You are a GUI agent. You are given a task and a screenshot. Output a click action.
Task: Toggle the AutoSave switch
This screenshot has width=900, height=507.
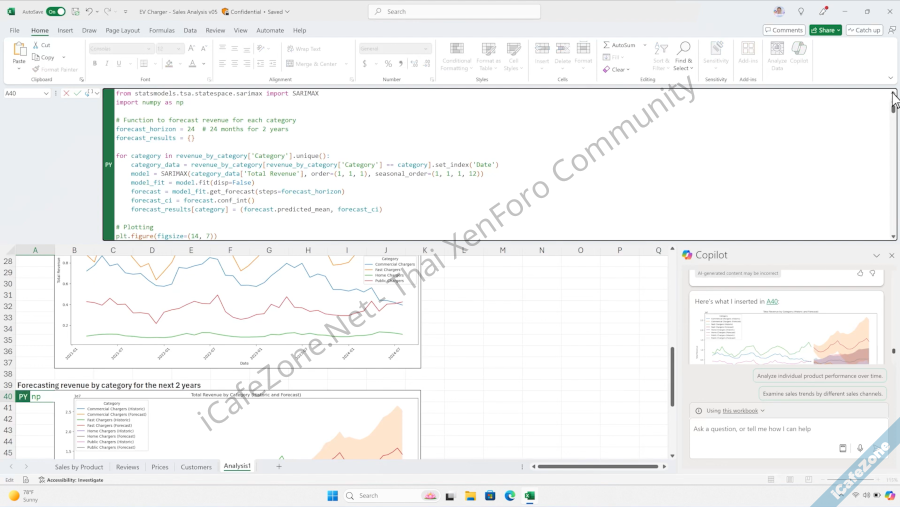click(x=55, y=11)
